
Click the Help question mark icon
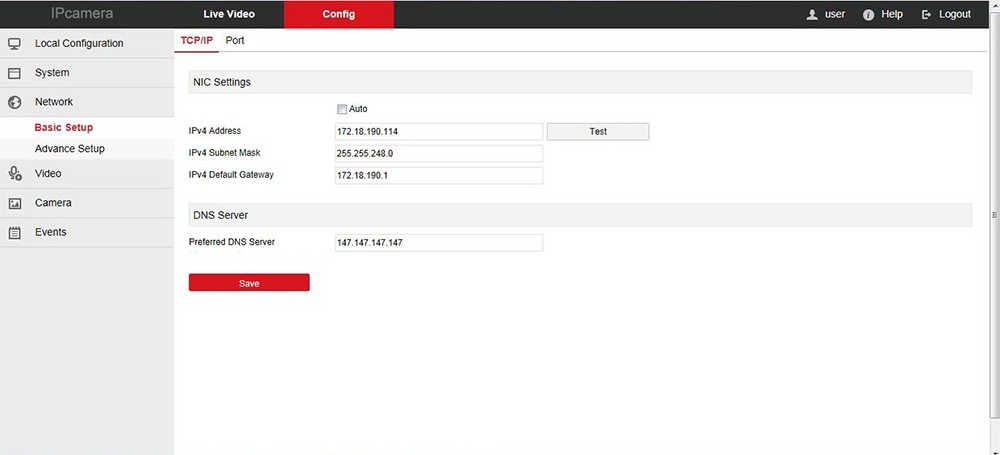pyautogui.click(x=868, y=15)
